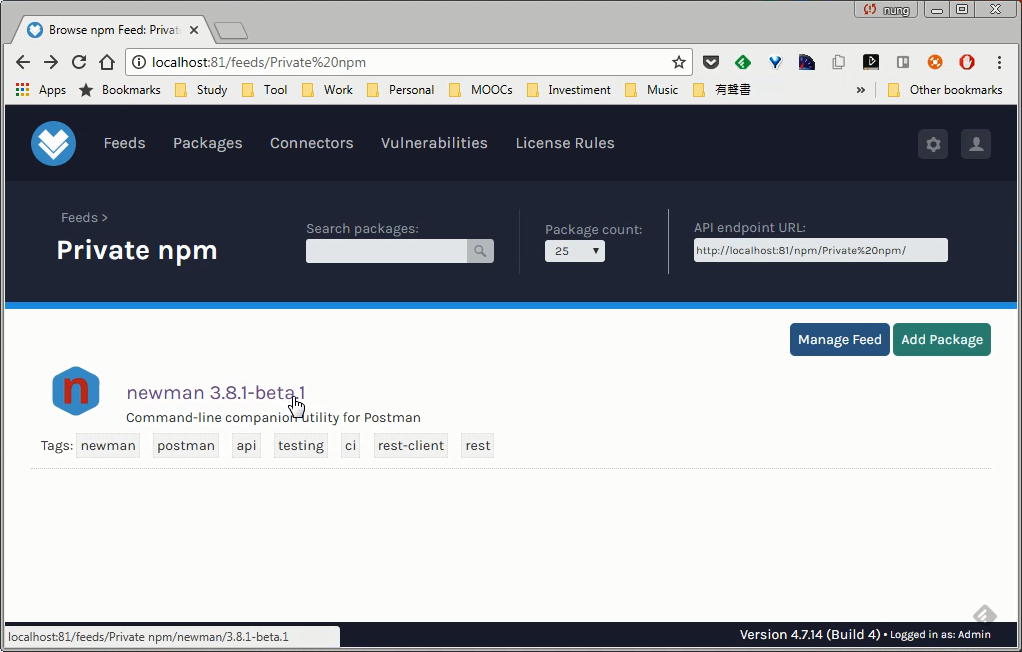The height and width of the screenshot is (652, 1022).
Task: Click the Manage Feed button
Action: (840, 340)
